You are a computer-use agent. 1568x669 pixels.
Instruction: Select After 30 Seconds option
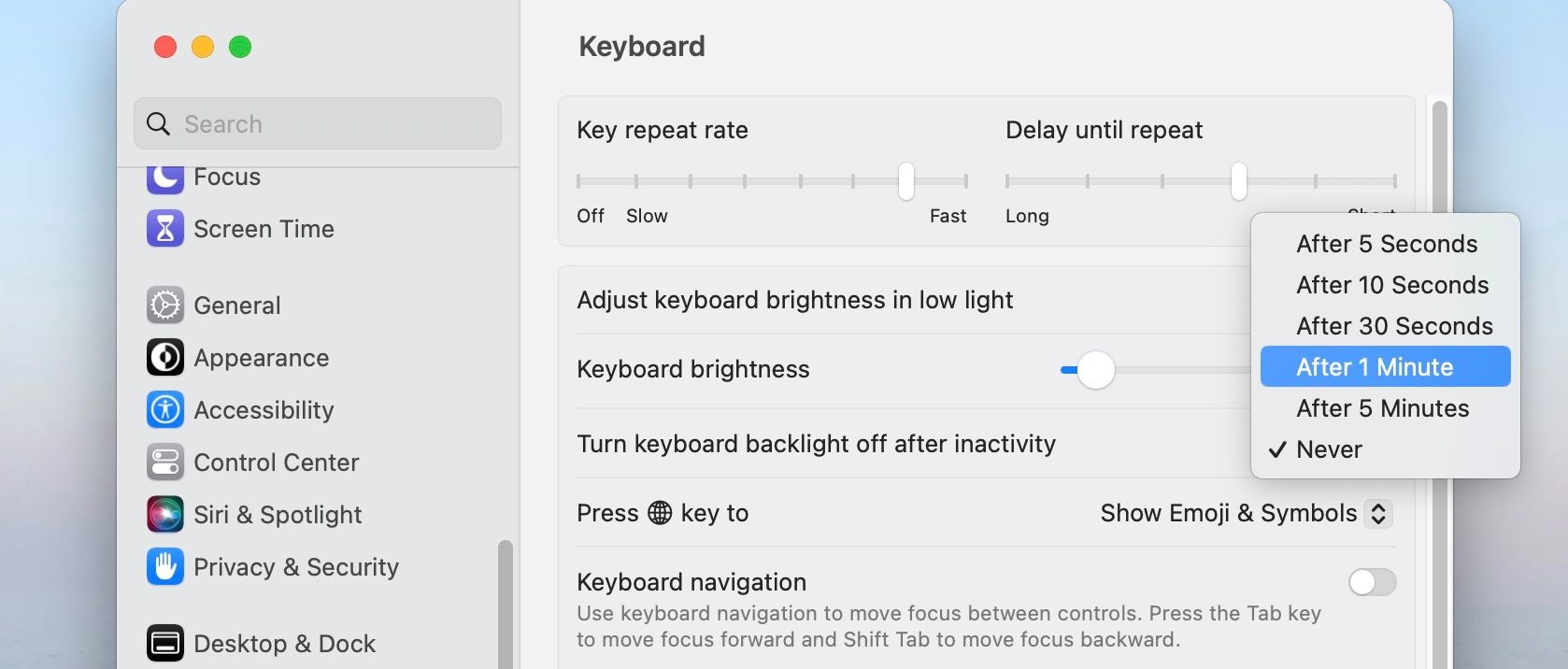point(1393,326)
